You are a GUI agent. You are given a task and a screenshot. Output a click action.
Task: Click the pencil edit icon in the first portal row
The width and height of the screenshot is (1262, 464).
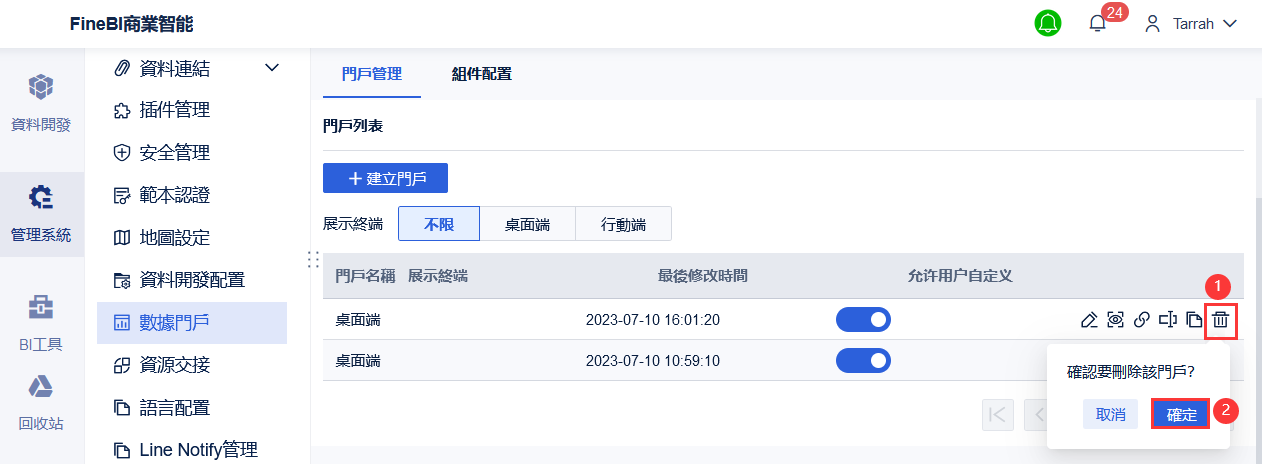[x=1090, y=320]
